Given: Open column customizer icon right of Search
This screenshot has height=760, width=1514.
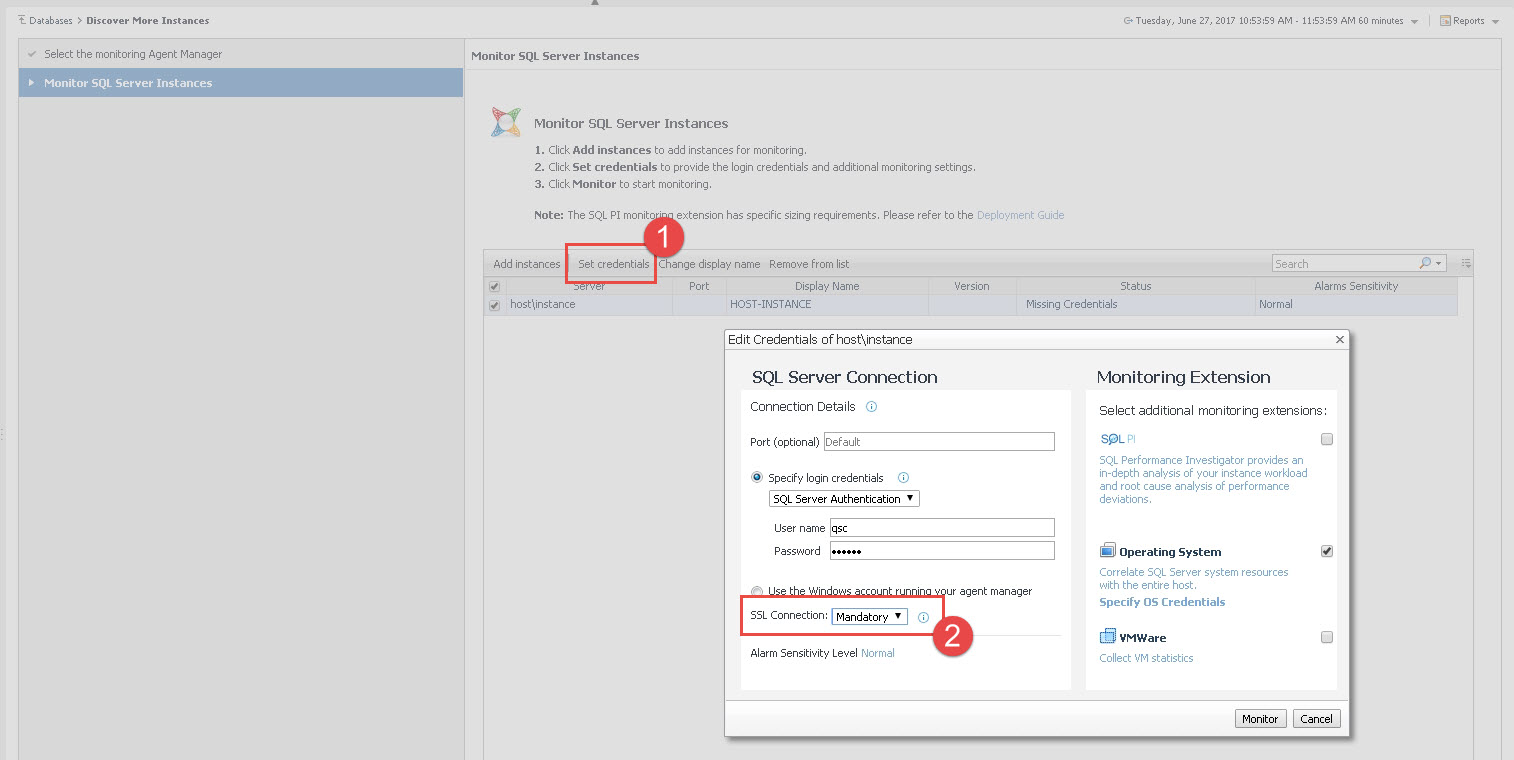Looking at the screenshot, I should click(1466, 264).
